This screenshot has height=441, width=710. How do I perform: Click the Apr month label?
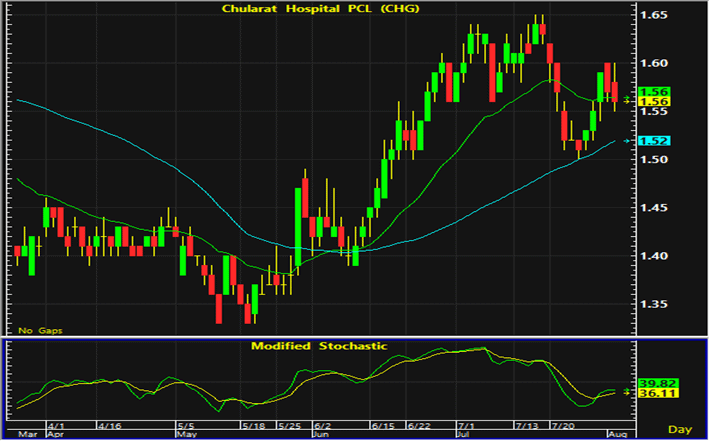[56, 435]
